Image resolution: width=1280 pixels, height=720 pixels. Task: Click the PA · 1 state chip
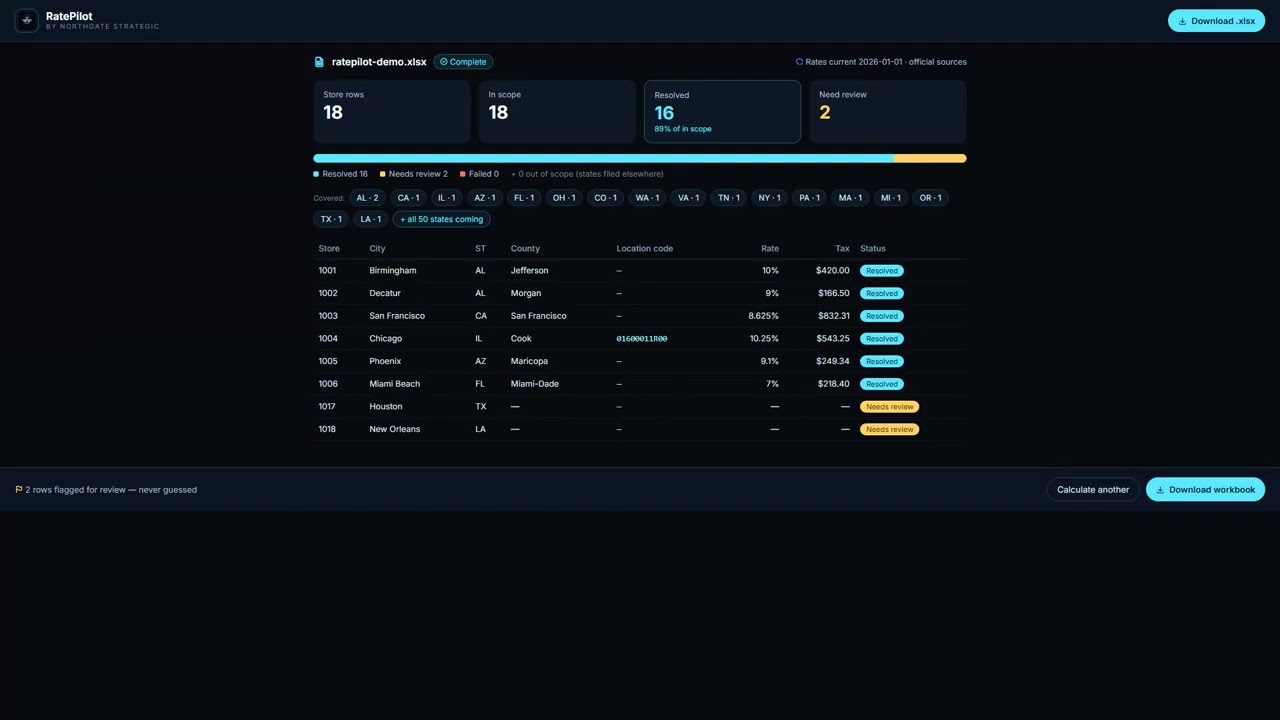(809, 198)
